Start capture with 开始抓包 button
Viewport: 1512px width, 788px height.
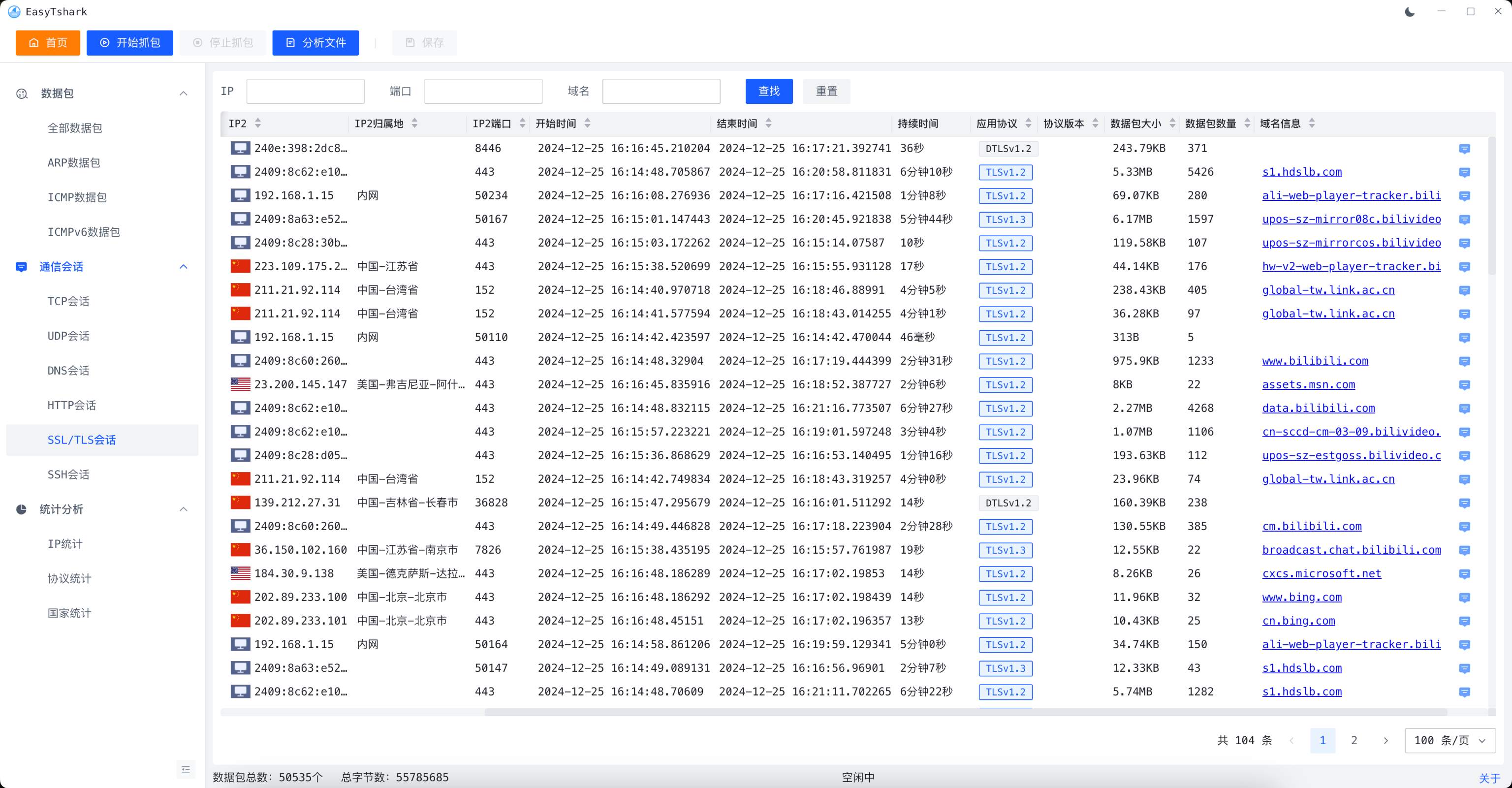[130, 43]
